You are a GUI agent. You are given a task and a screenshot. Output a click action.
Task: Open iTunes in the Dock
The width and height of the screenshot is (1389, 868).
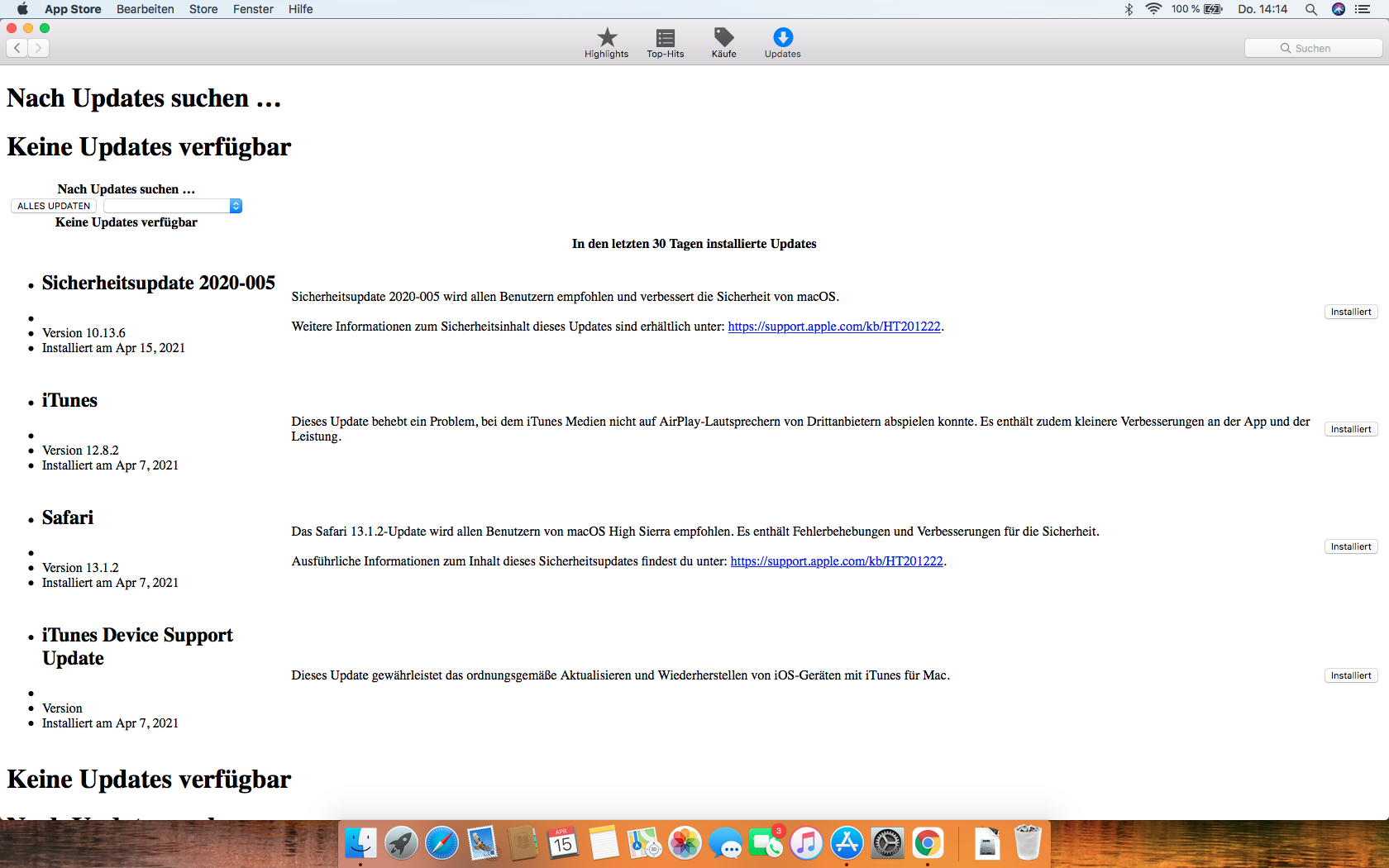coord(806,843)
